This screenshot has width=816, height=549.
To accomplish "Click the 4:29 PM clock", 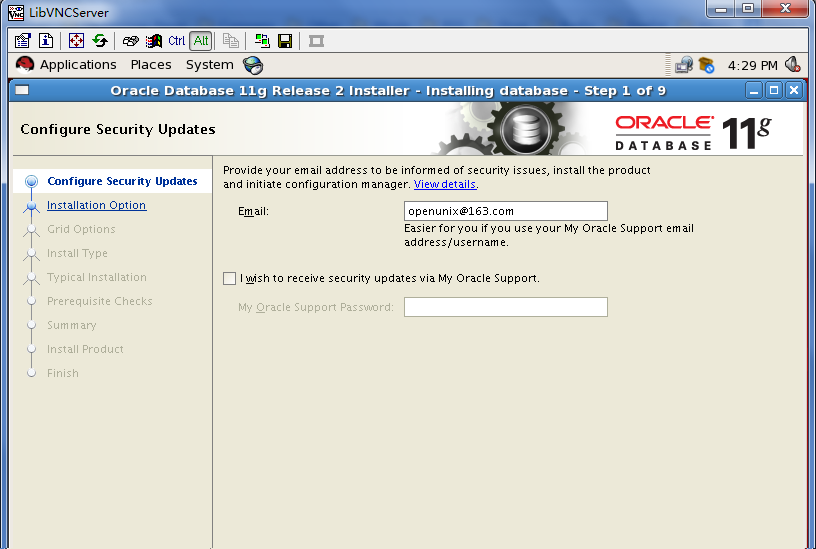I will [753, 66].
